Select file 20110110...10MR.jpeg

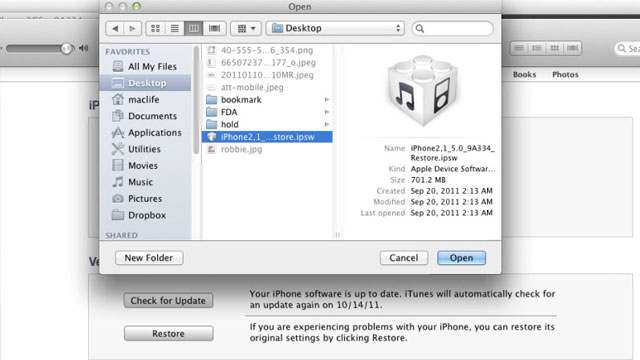pos(267,75)
